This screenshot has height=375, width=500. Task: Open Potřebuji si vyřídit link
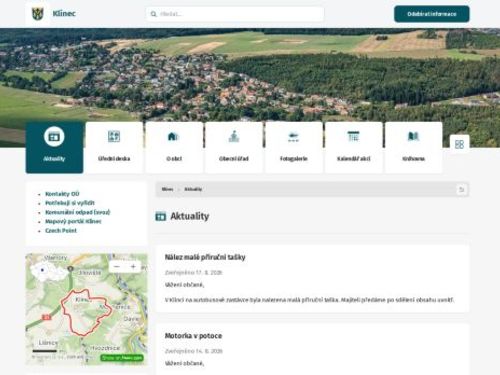coord(70,203)
